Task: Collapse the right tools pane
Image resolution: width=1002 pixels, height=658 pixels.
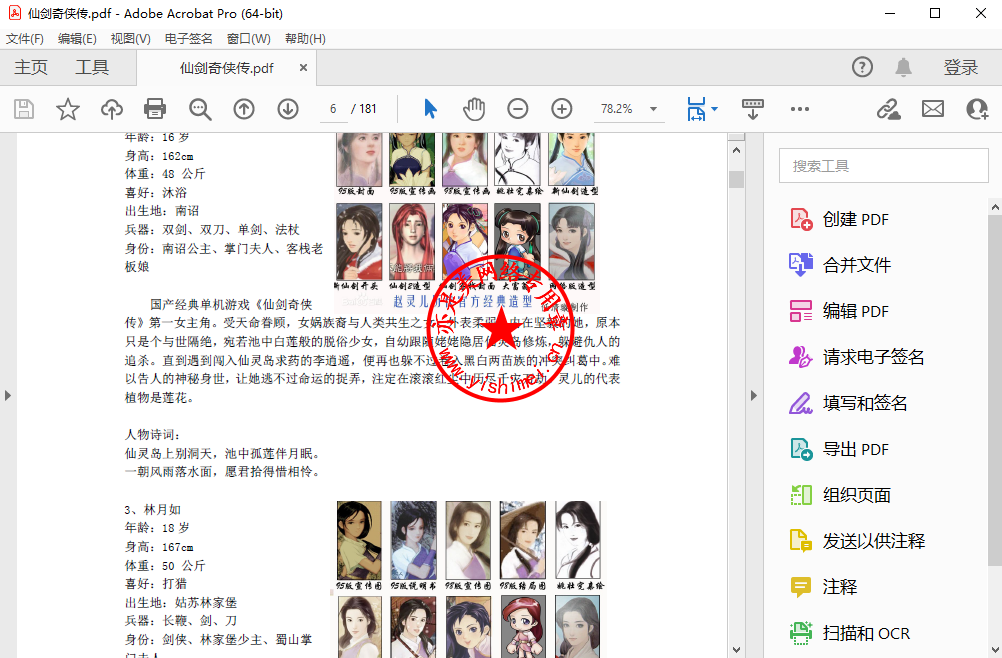Action: click(x=754, y=395)
